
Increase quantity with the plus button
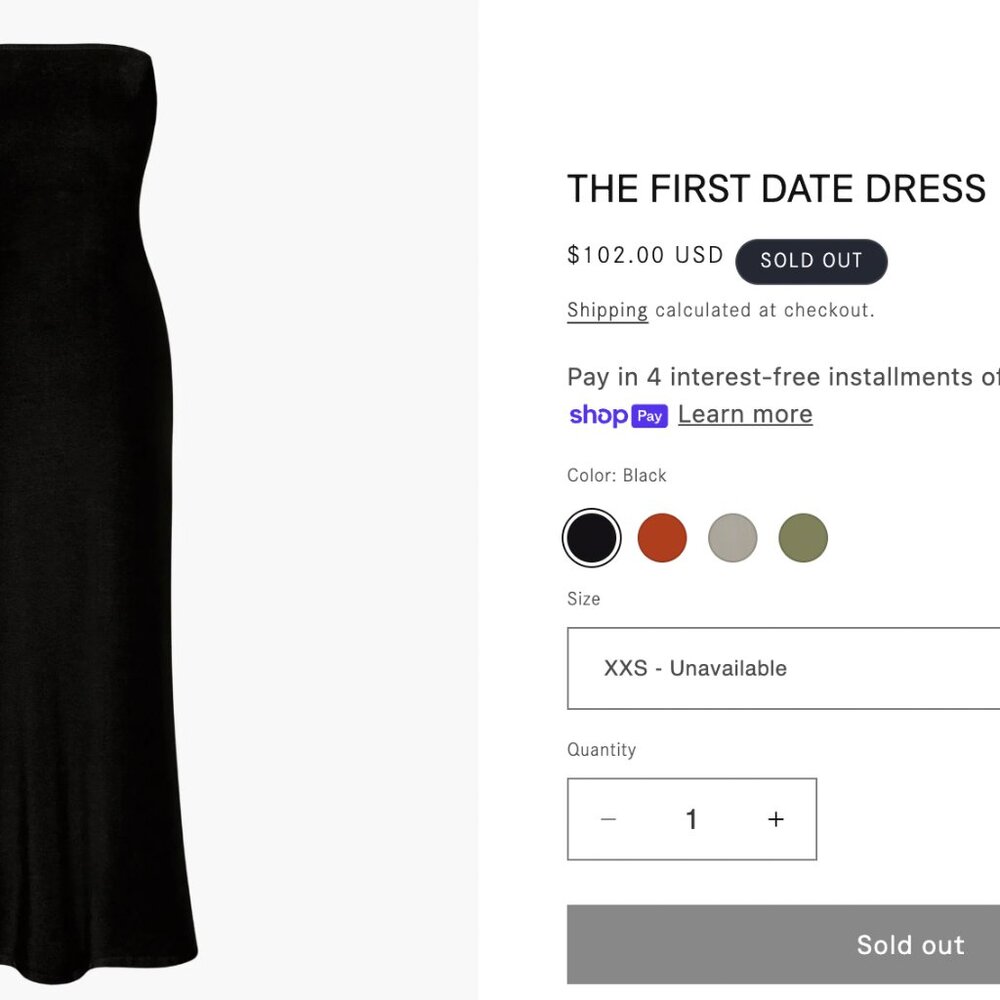[x=775, y=819]
